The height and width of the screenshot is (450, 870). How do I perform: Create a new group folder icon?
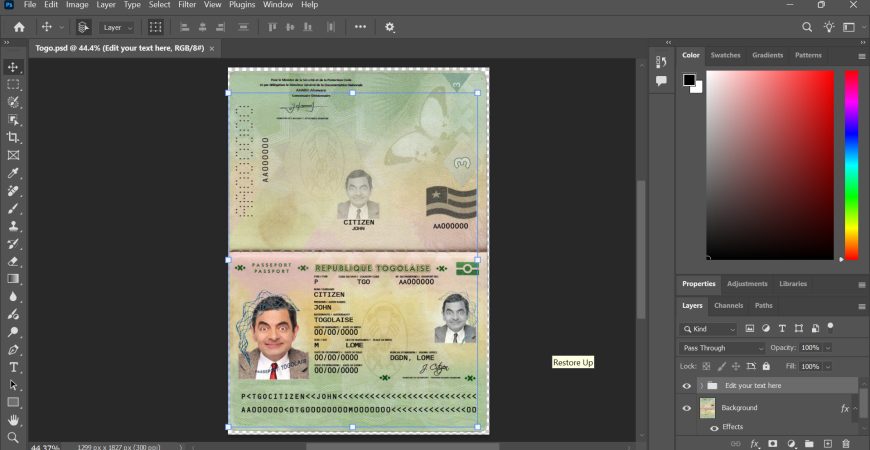click(x=809, y=443)
